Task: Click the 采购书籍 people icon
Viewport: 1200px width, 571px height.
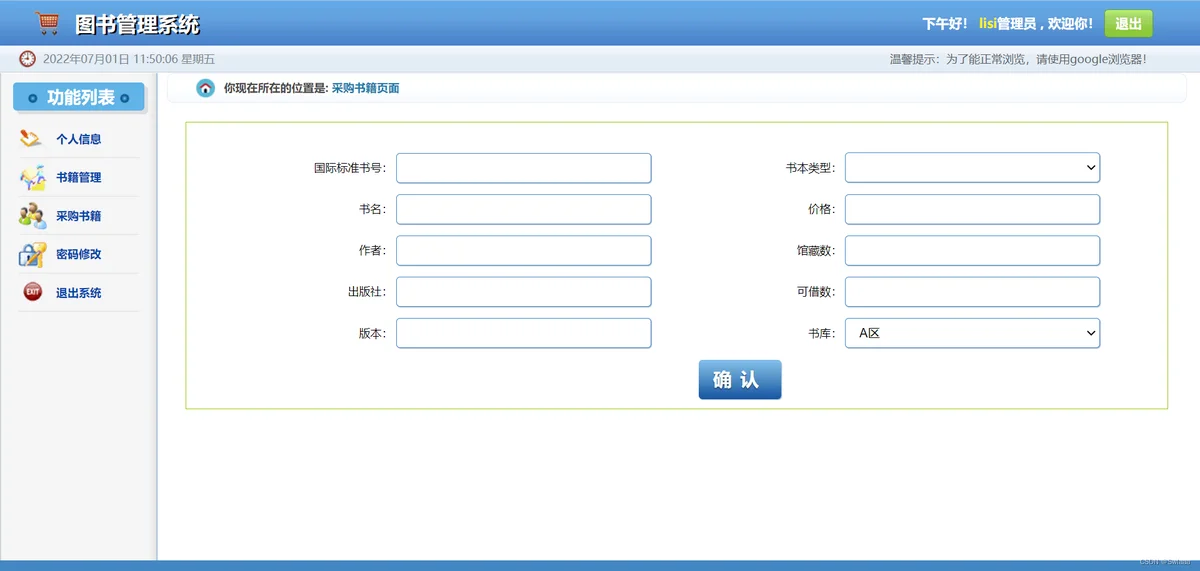Action: [x=32, y=216]
